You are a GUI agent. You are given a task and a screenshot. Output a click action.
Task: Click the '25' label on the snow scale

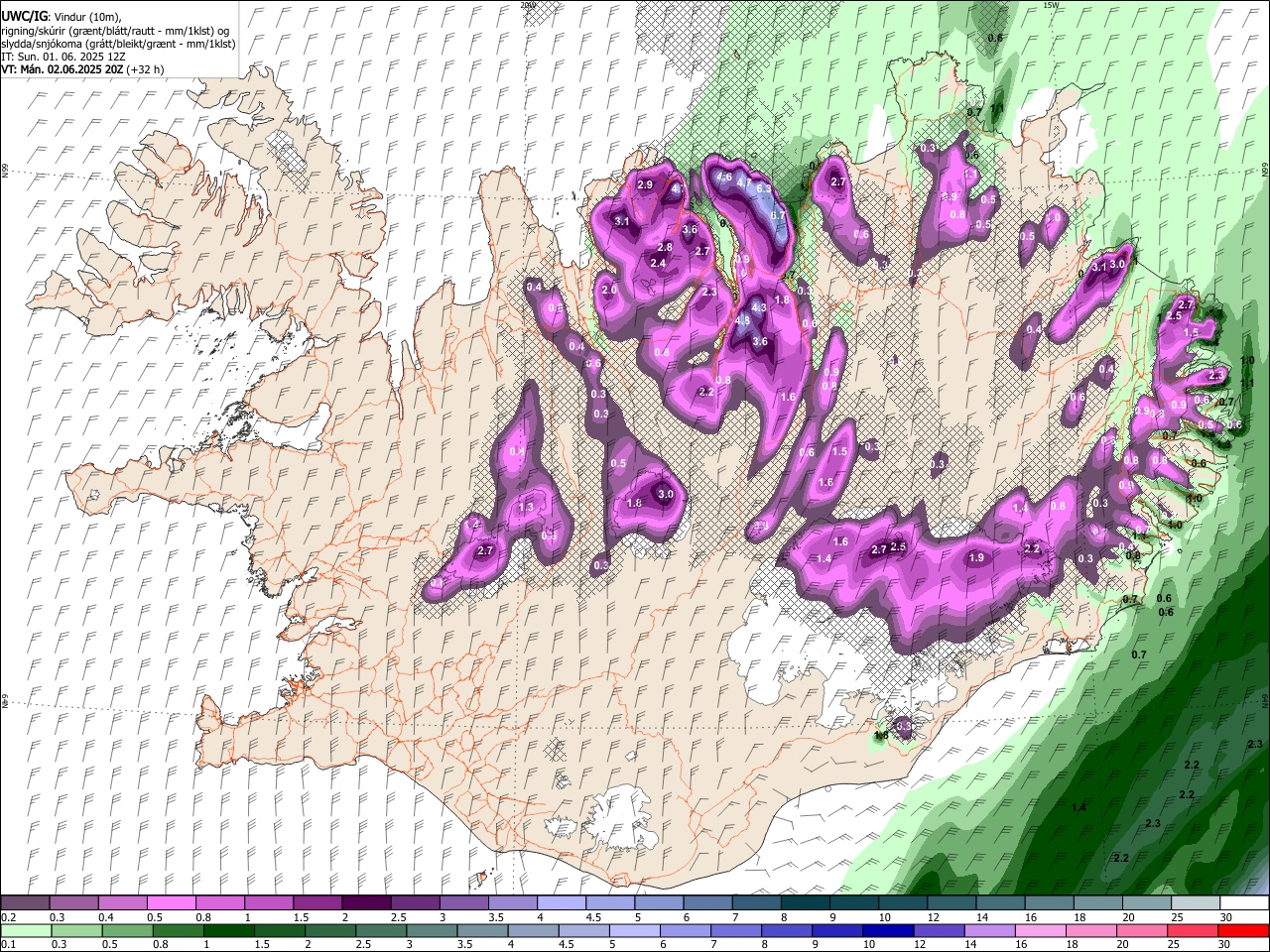click(x=1178, y=917)
